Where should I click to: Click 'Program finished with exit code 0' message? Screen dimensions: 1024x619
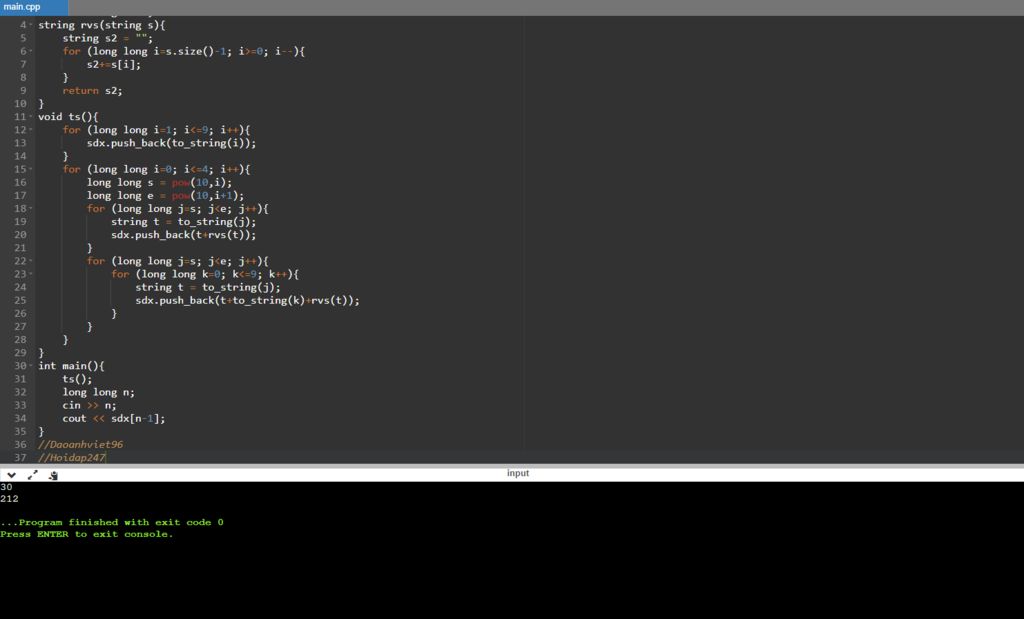tap(112, 522)
